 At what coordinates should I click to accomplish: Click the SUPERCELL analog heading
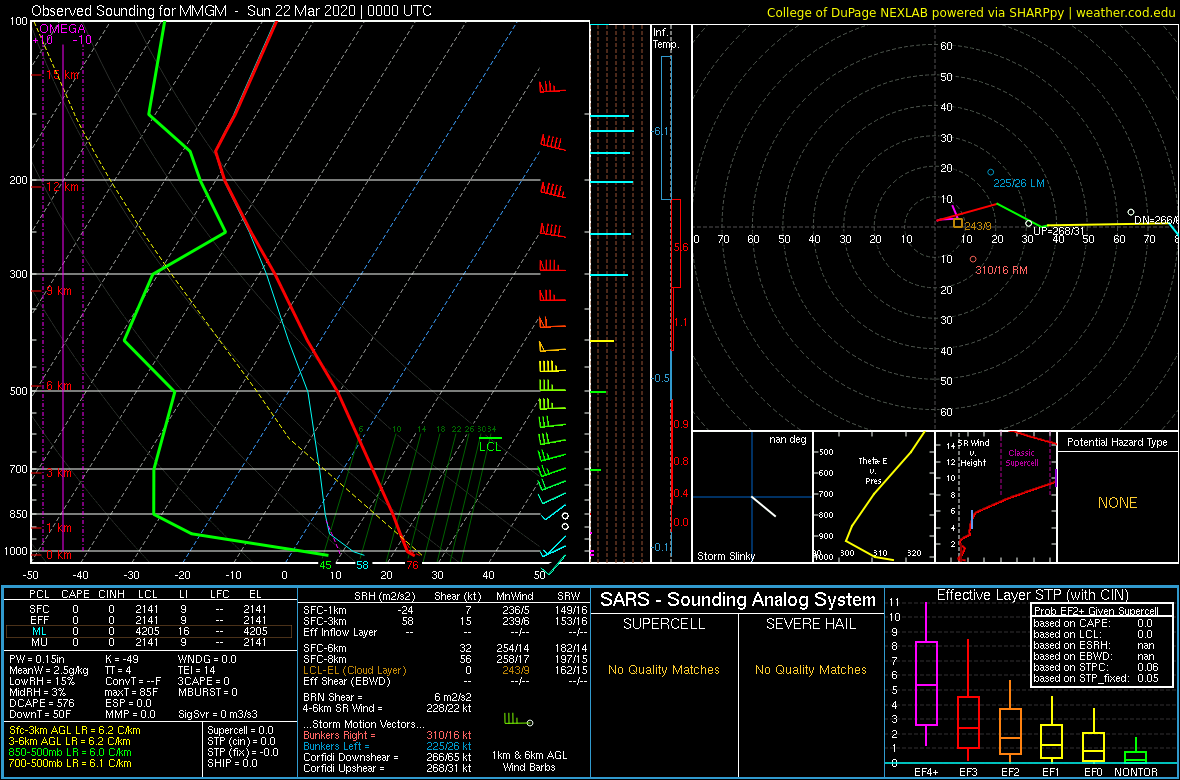[664, 624]
